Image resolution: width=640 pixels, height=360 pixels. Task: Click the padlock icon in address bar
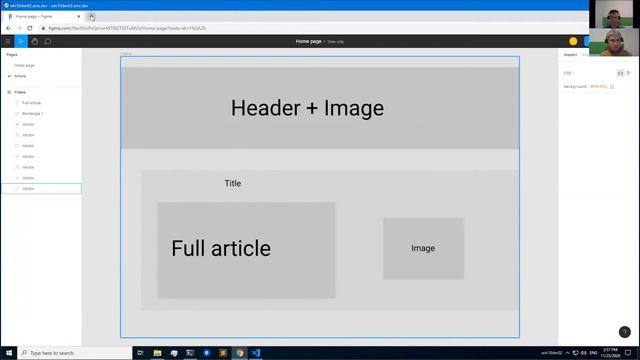[43, 28]
